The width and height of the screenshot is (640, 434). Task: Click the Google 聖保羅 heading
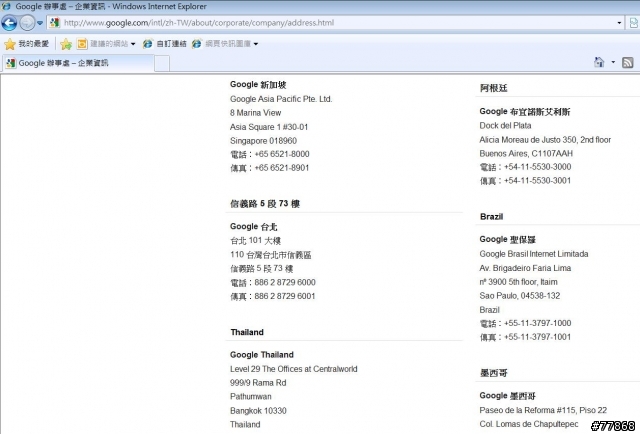coord(507,239)
